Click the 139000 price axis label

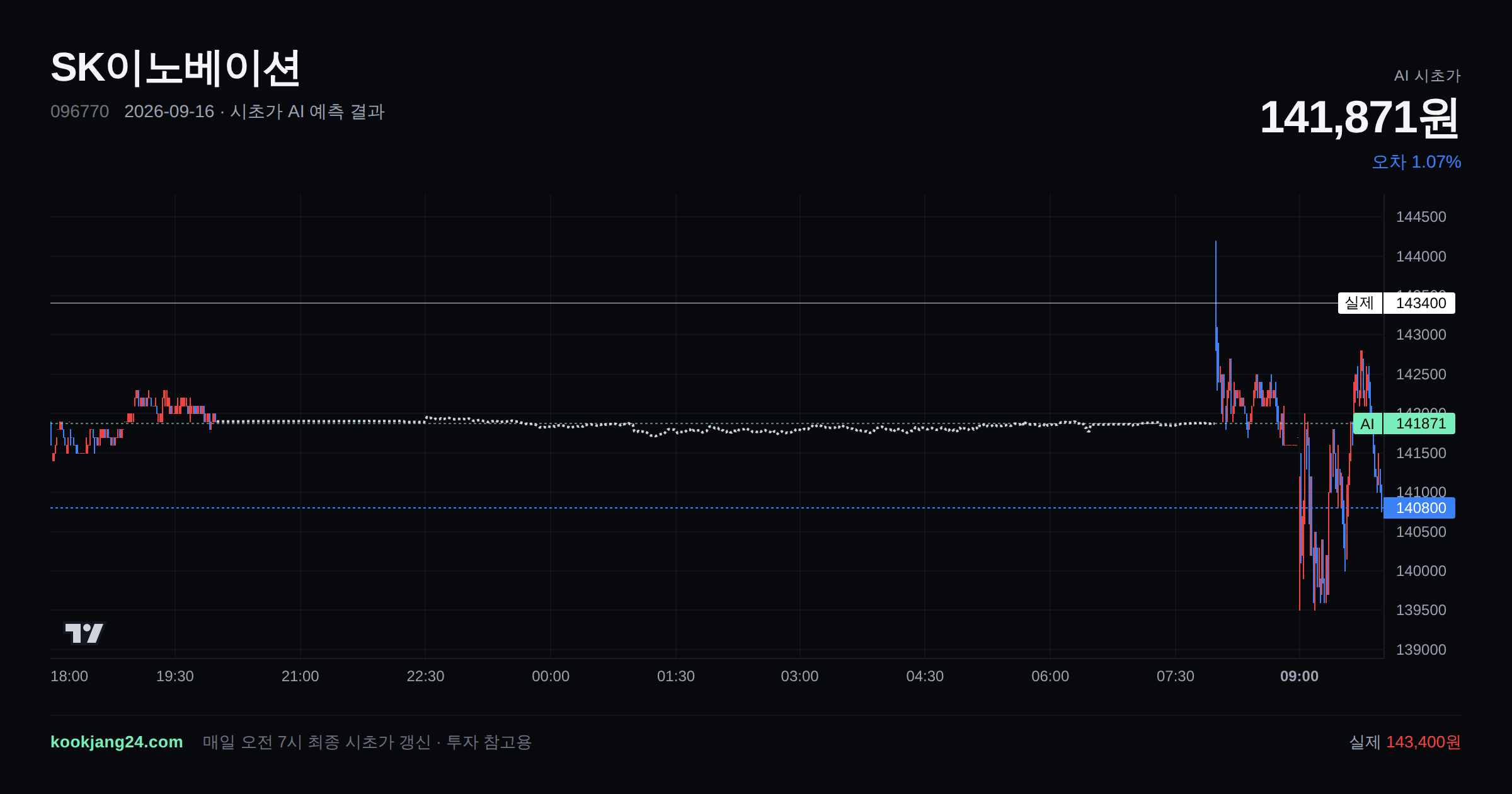pos(1421,650)
